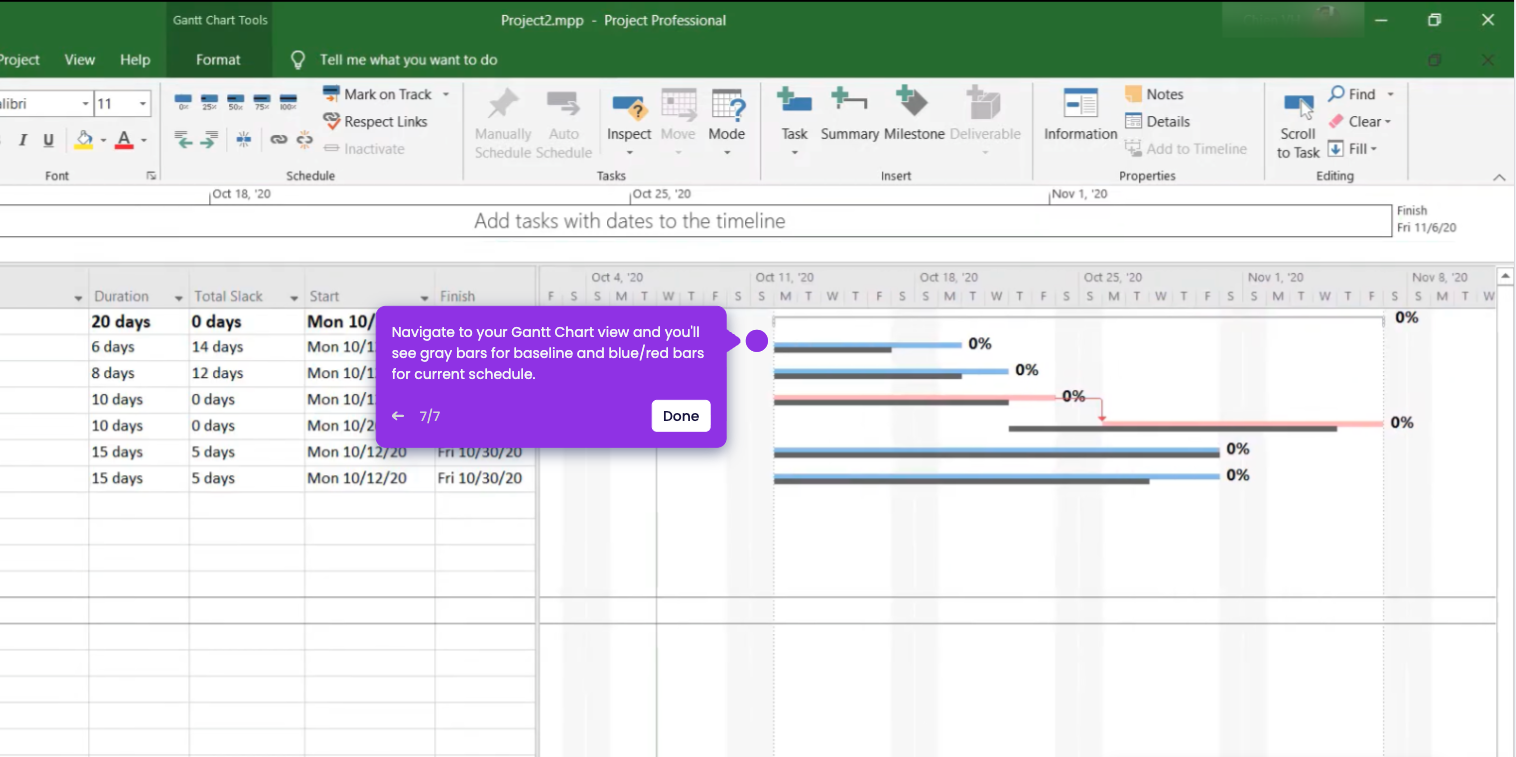Image resolution: width=1516 pixels, height=757 pixels.
Task: Collapse the ribbon
Action: click(x=1499, y=177)
